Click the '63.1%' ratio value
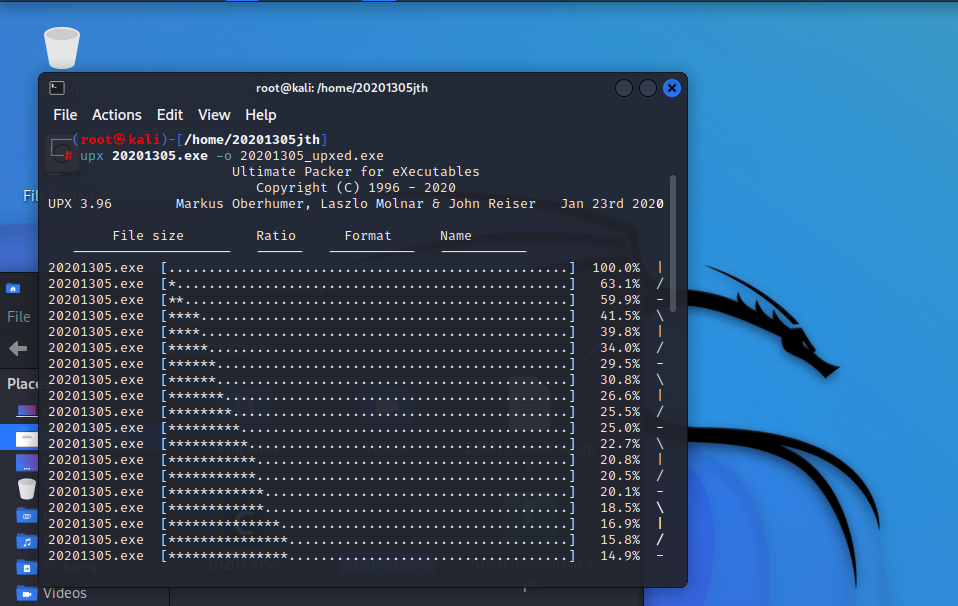 (620, 283)
